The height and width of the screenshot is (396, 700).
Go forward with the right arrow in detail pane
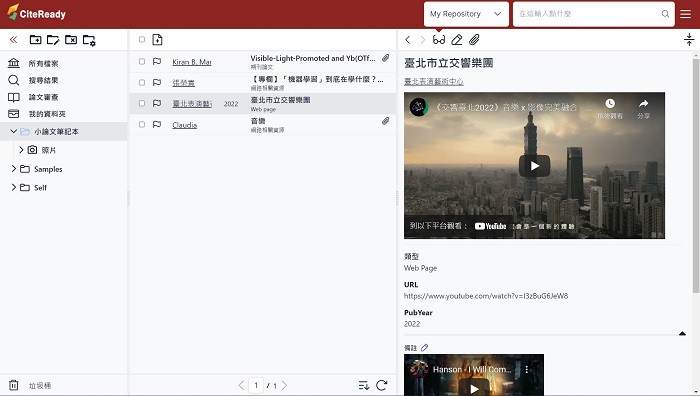tap(422, 40)
